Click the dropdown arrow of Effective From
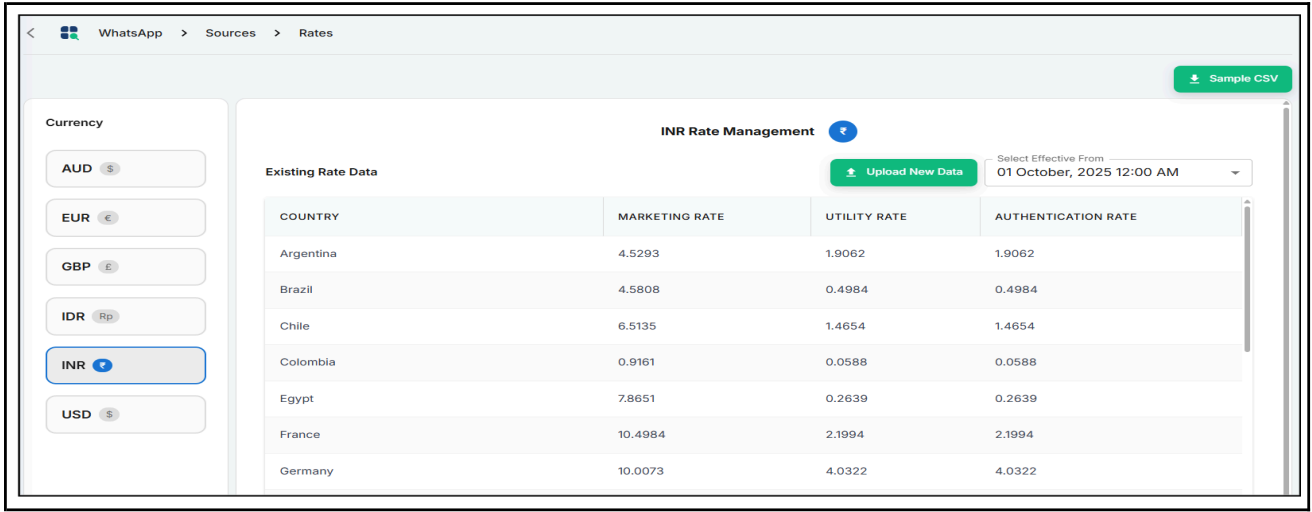 click(1235, 173)
